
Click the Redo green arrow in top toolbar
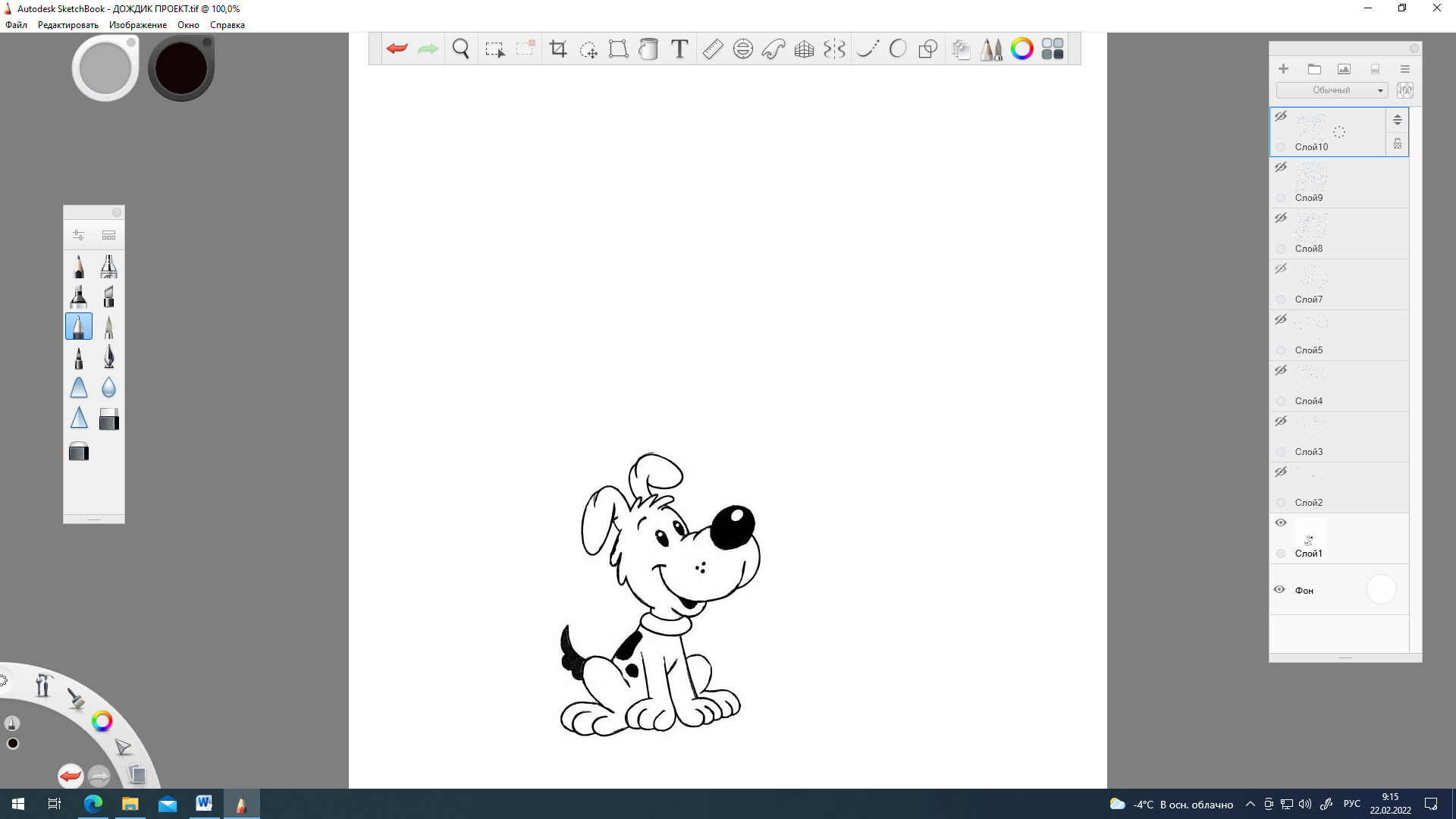(x=428, y=49)
